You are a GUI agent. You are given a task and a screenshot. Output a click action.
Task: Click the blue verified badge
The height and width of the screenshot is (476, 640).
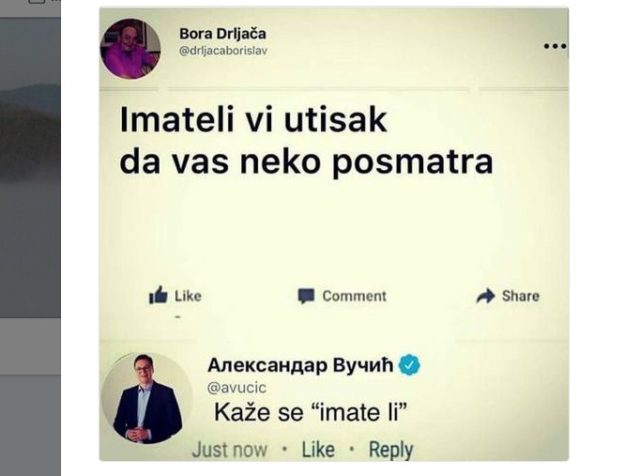(x=409, y=365)
